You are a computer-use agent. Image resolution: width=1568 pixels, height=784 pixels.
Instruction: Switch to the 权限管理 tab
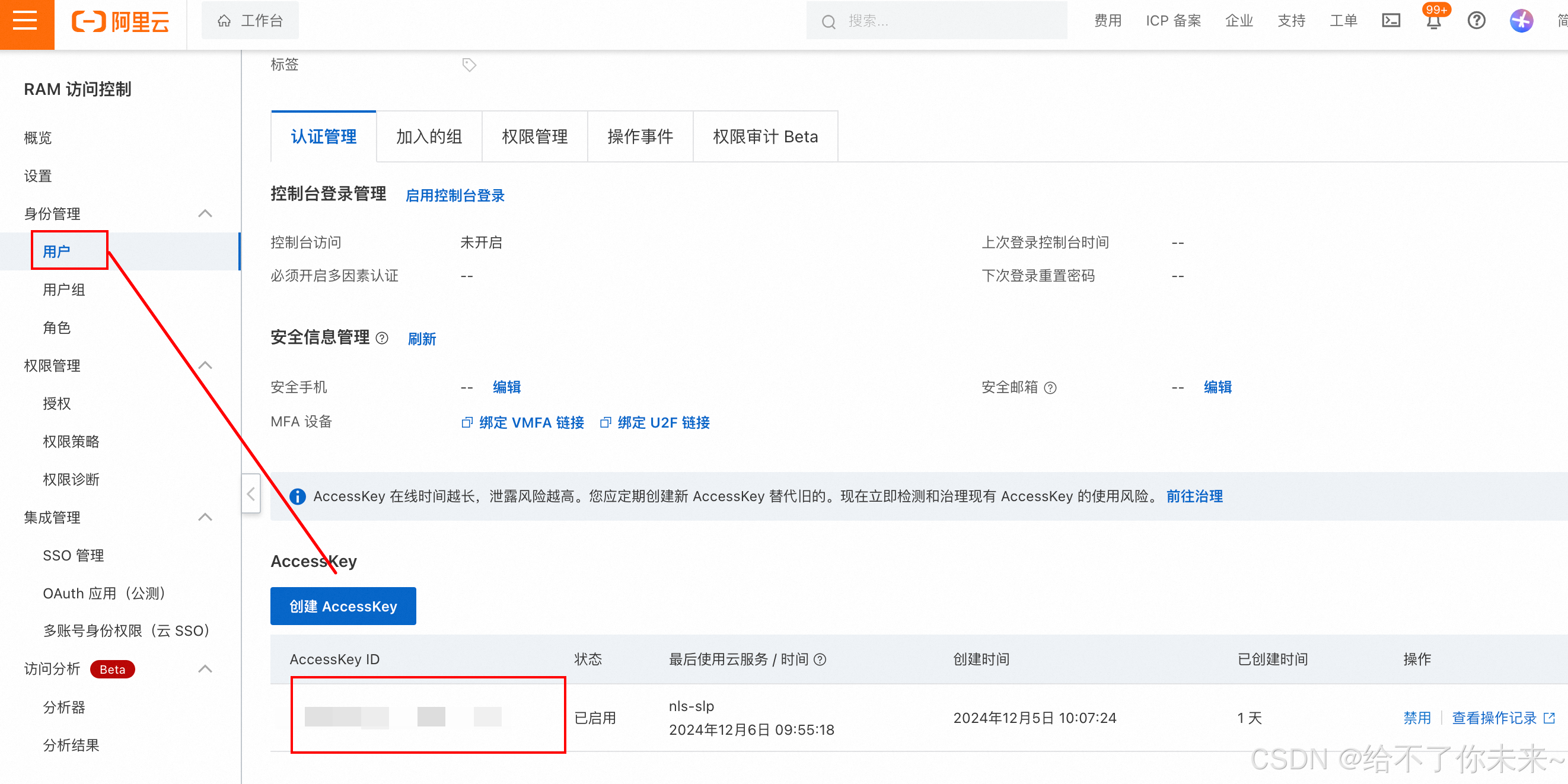pyautogui.click(x=534, y=137)
